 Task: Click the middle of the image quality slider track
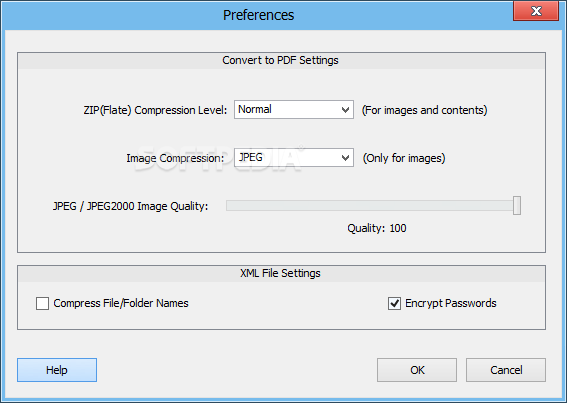click(372, 205)
